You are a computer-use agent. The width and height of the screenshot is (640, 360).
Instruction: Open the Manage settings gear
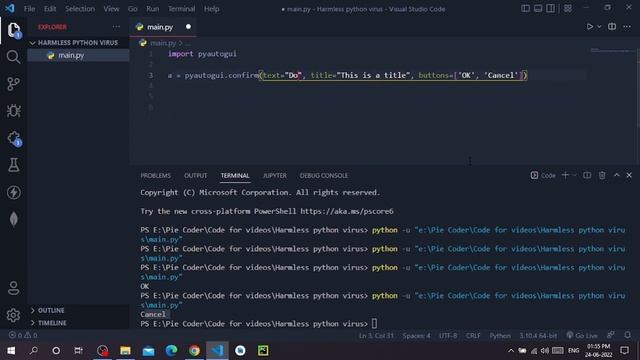13,315
